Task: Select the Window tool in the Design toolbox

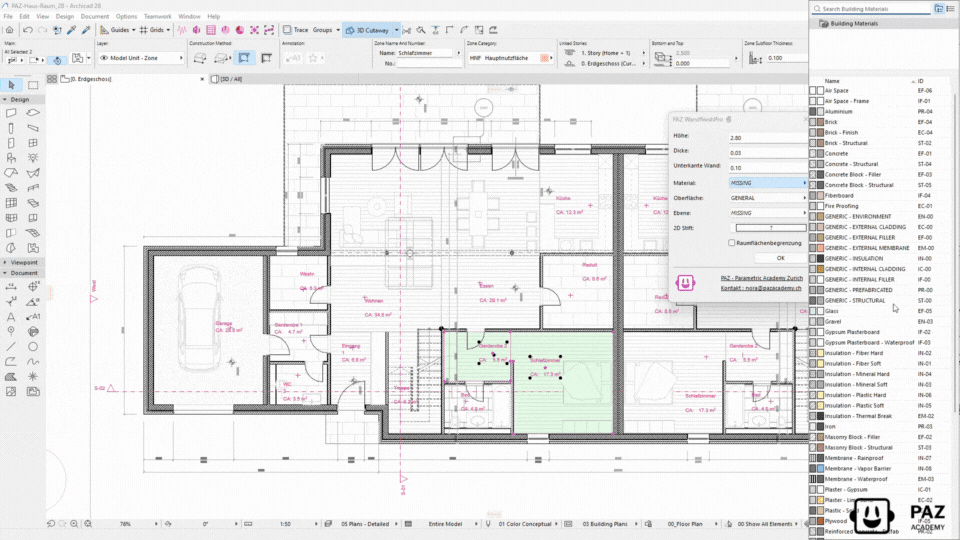Action: [x=33, y=143]
